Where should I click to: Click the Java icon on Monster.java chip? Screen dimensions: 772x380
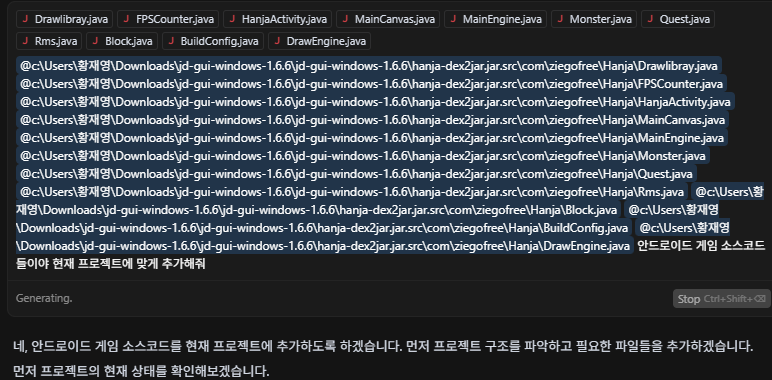pyautogui.click(x=560, y=19)
